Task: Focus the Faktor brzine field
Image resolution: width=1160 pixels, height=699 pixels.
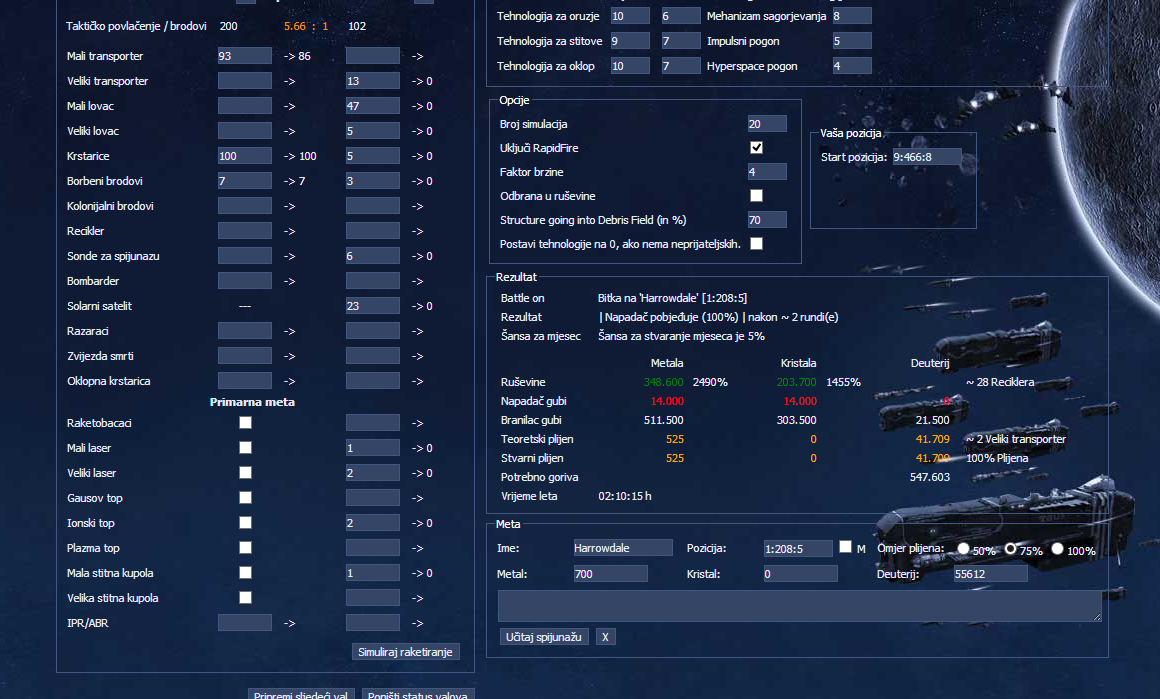Action: pos(767,172)
